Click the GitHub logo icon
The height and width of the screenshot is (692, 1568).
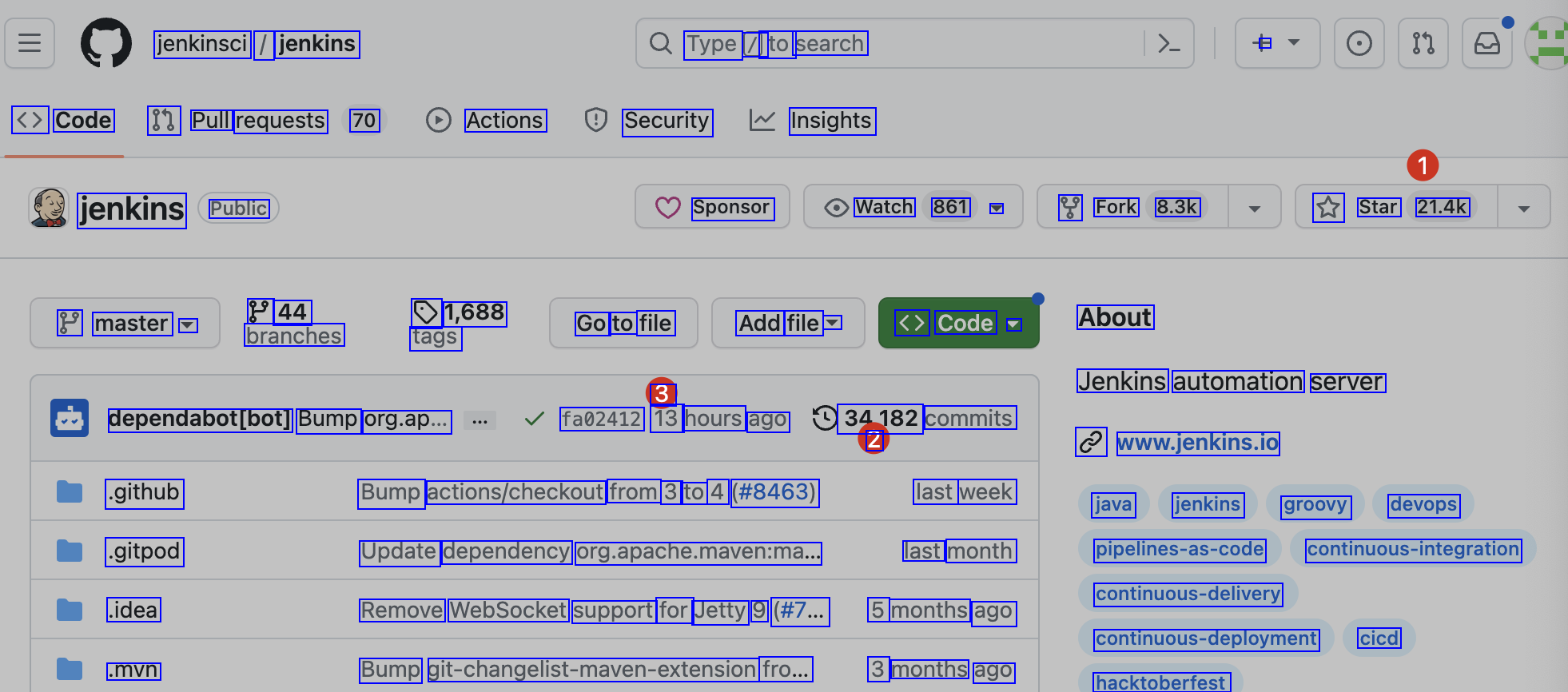point(105,43)
